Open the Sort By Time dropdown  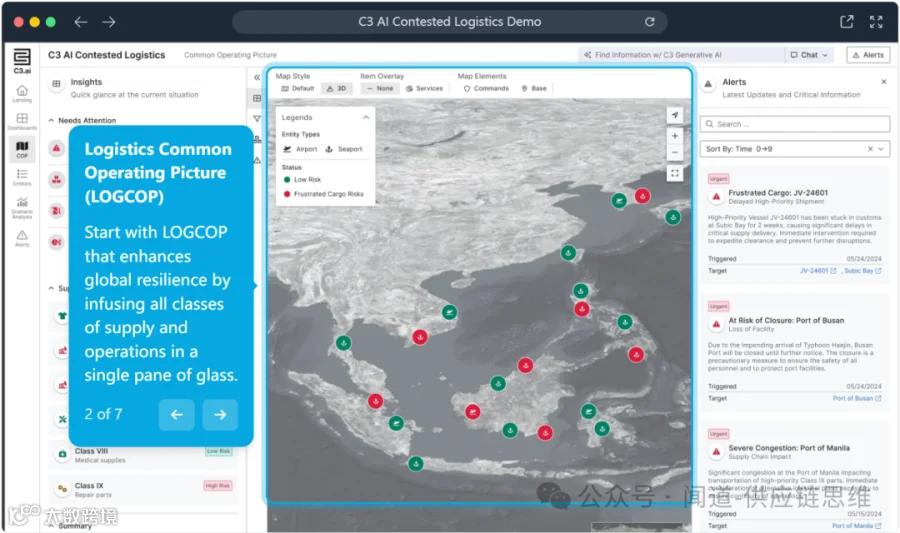coord(795,149)
